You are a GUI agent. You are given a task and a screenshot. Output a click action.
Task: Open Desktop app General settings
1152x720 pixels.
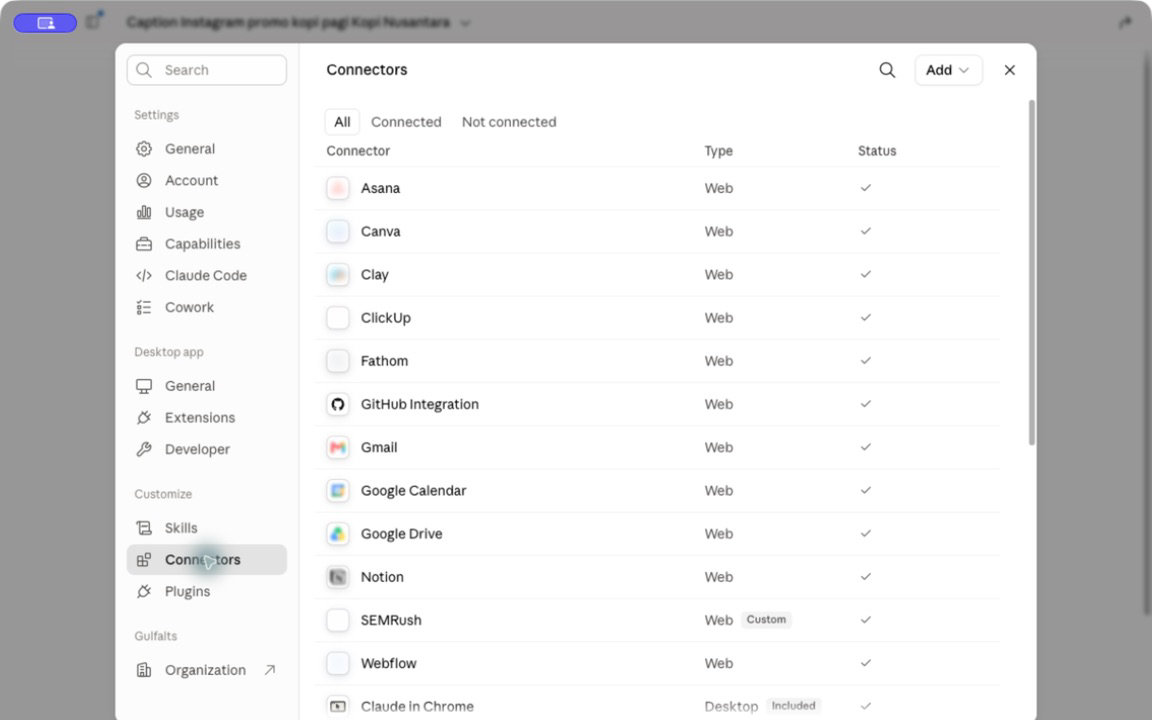[x=206, y=386]
